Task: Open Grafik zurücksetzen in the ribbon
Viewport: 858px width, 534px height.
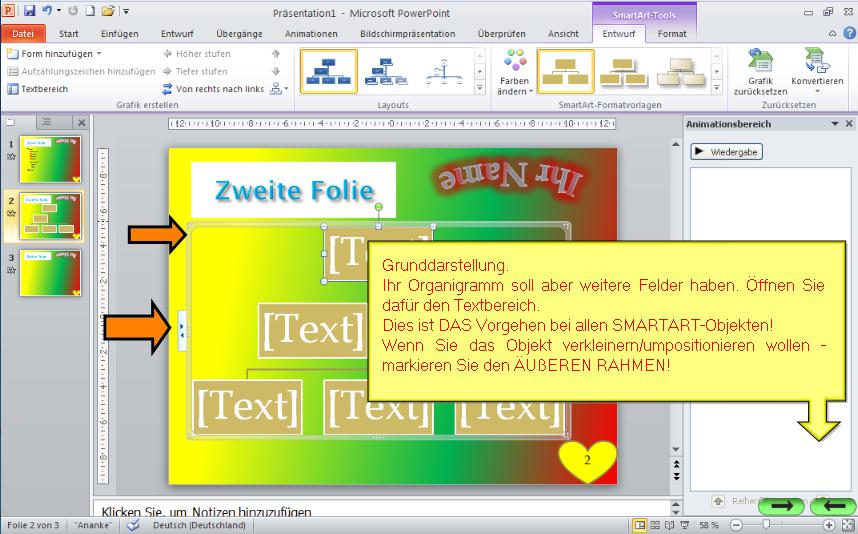Action: click(760, 73)
